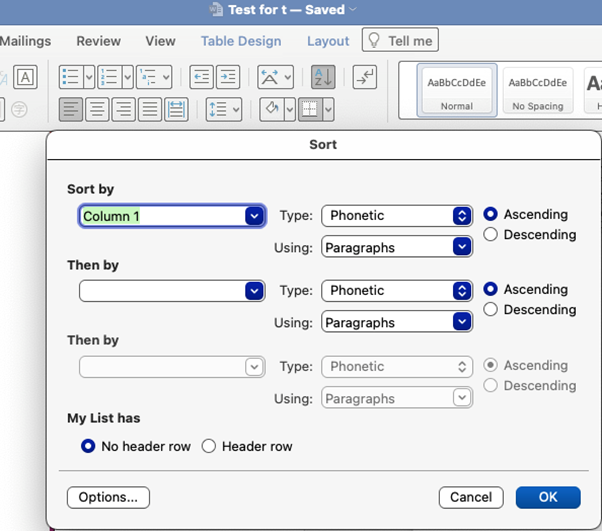Viewport: 602px width, 531px height.
Task: Click the enclosed character circle icon
Action: [x=19, y=109]
